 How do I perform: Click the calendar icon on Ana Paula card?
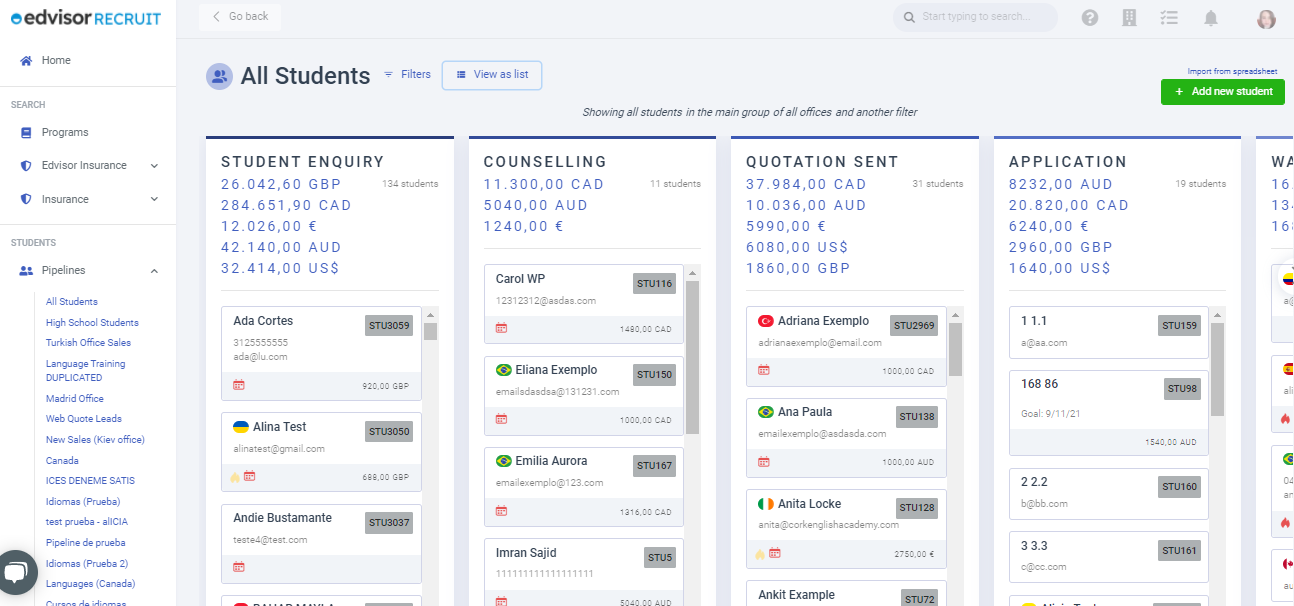point(764,462)
